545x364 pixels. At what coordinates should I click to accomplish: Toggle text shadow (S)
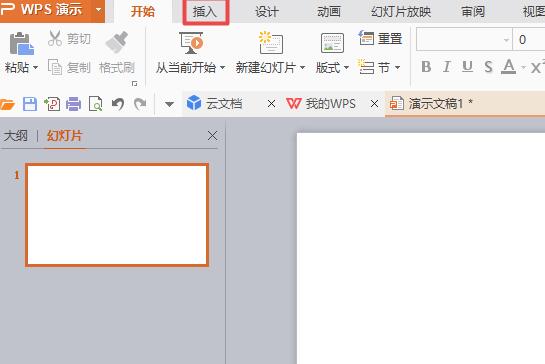click(x=488, y=66)
